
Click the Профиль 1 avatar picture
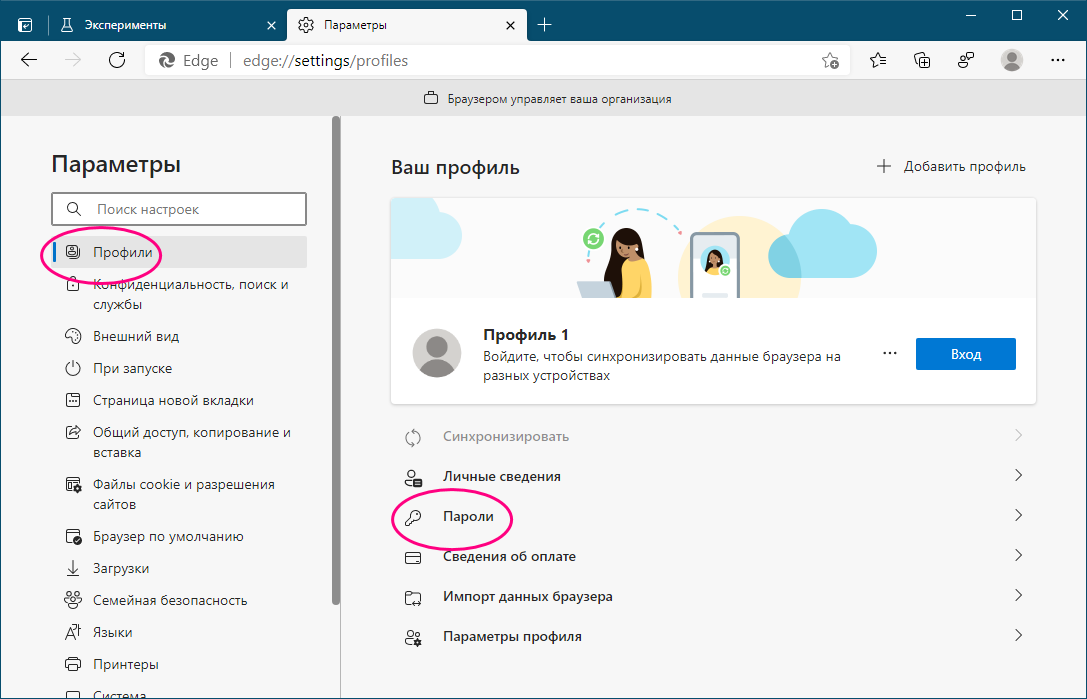coord(437,354)
